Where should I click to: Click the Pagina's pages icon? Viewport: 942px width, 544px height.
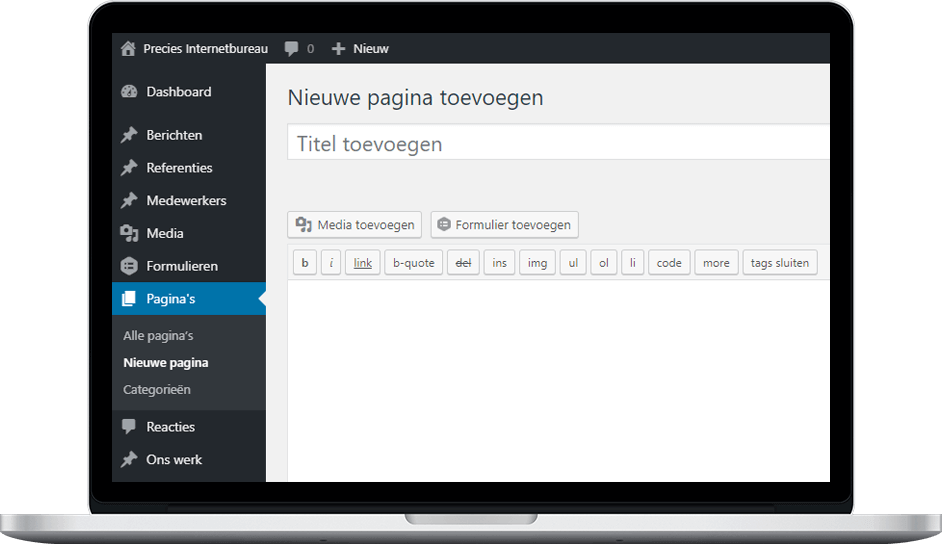coord(129,298)
